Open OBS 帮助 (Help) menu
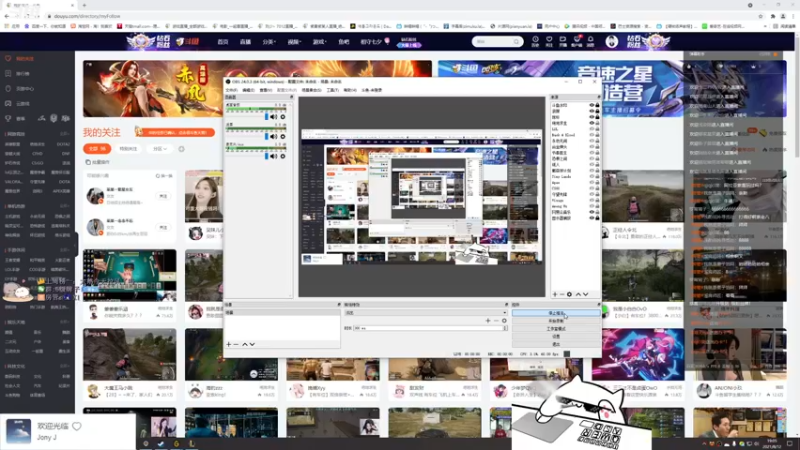 351,90
